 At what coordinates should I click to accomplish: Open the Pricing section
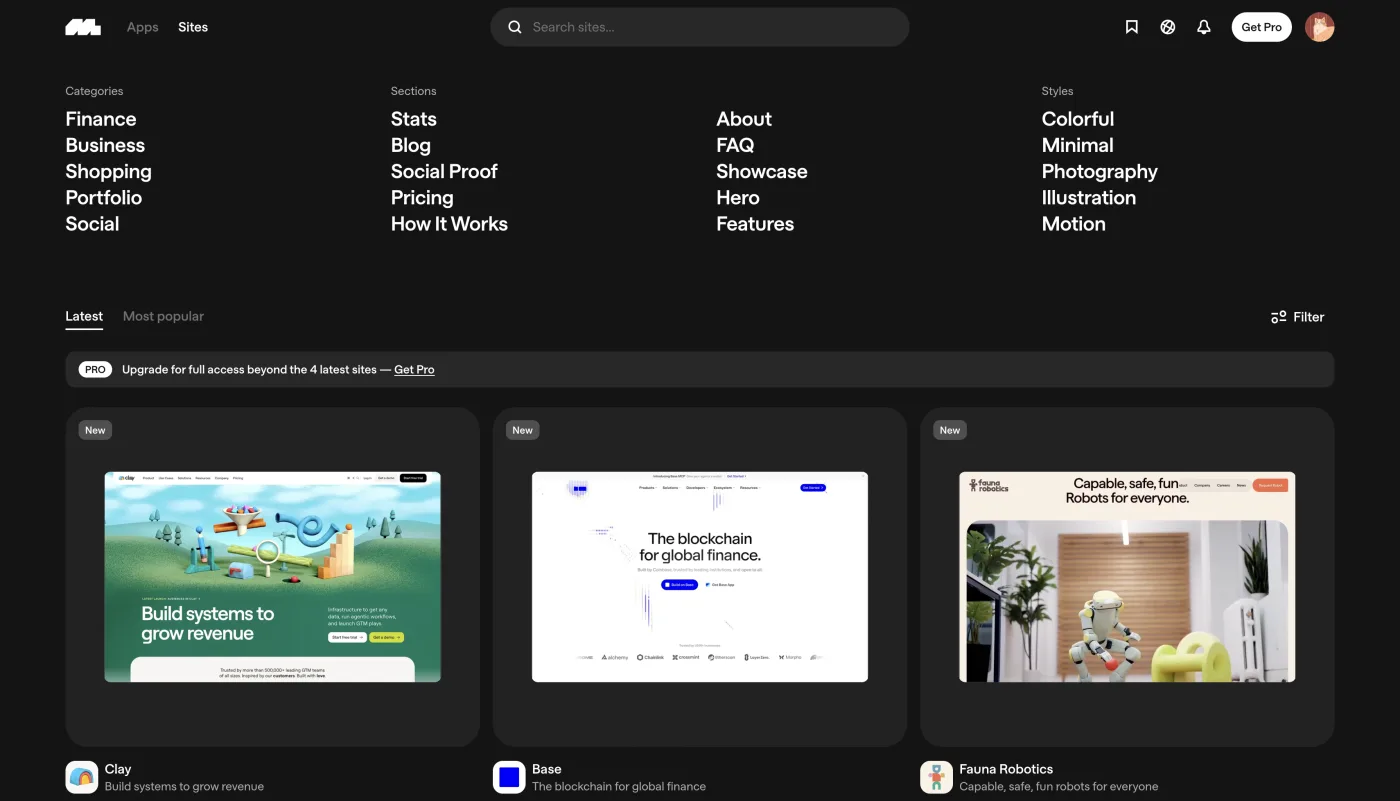pos(422,198)
